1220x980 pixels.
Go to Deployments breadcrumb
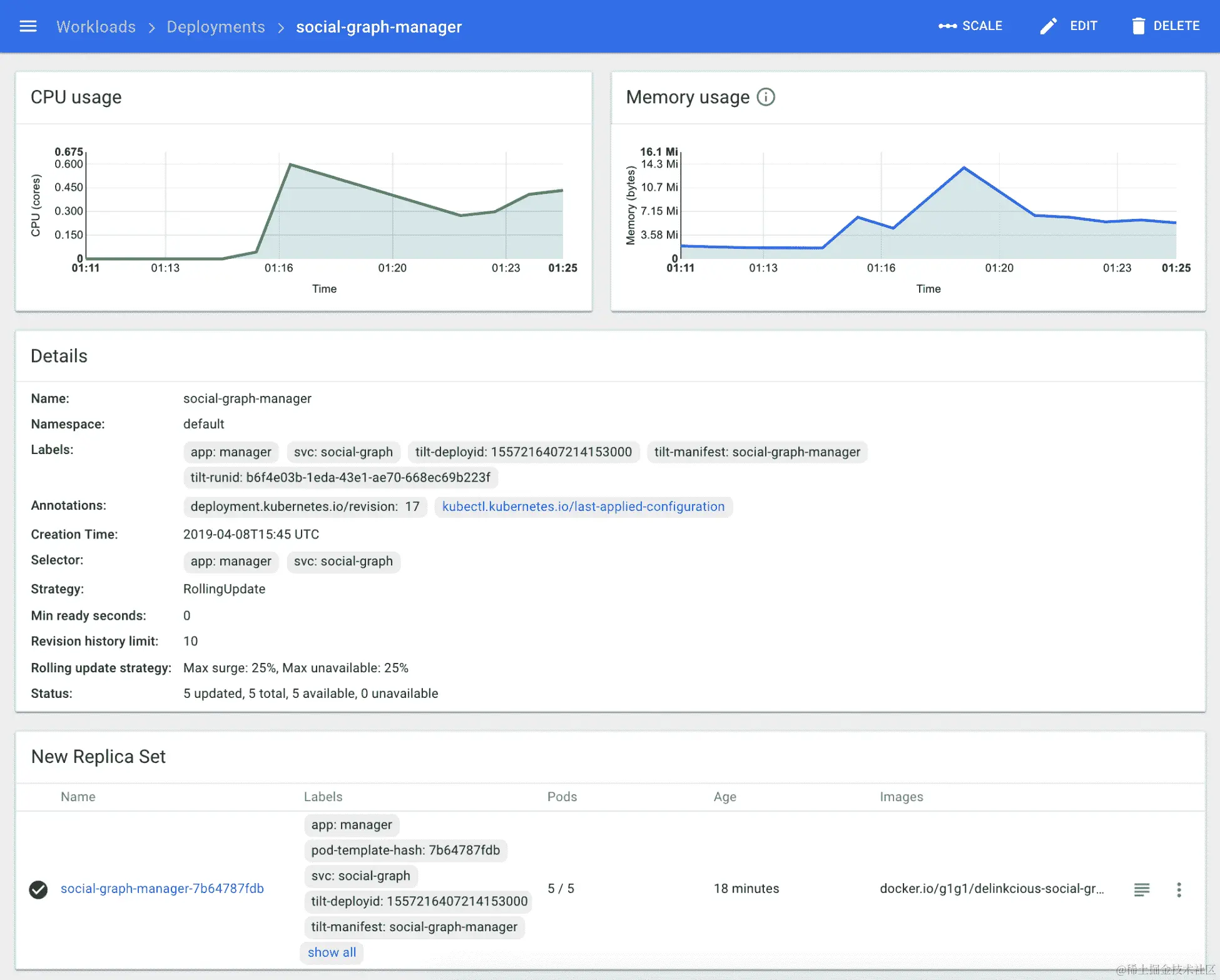(215, 27)
